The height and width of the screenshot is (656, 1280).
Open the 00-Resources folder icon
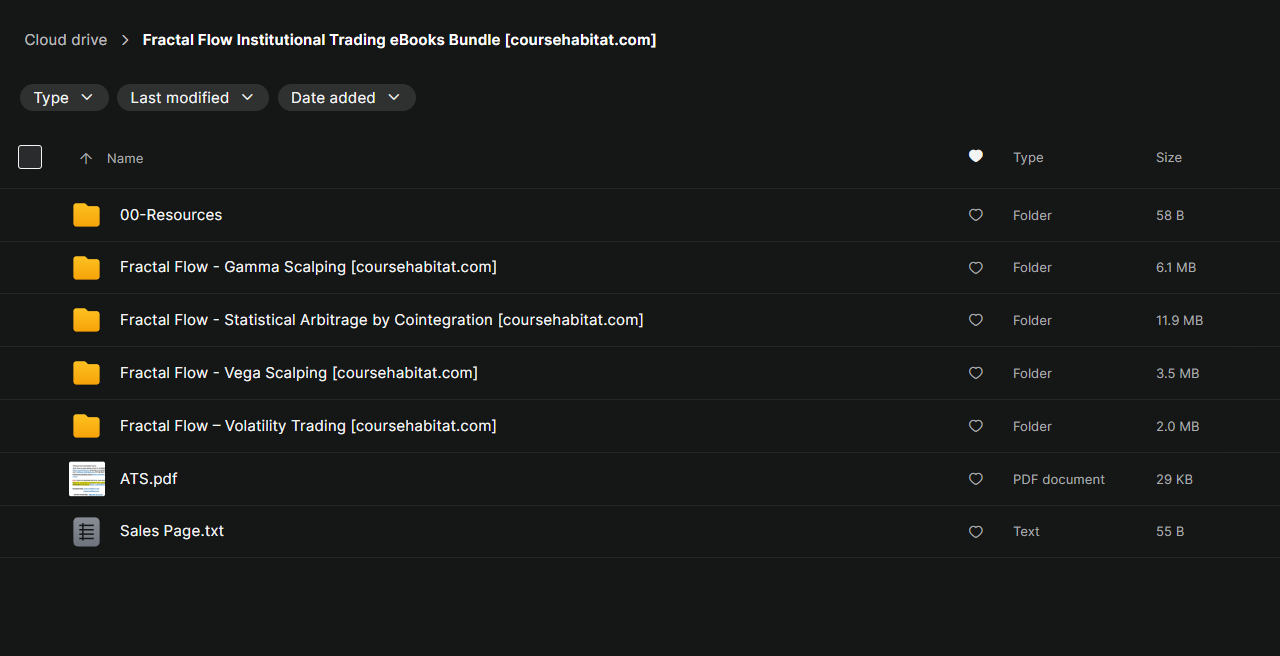tap(86, 215)
